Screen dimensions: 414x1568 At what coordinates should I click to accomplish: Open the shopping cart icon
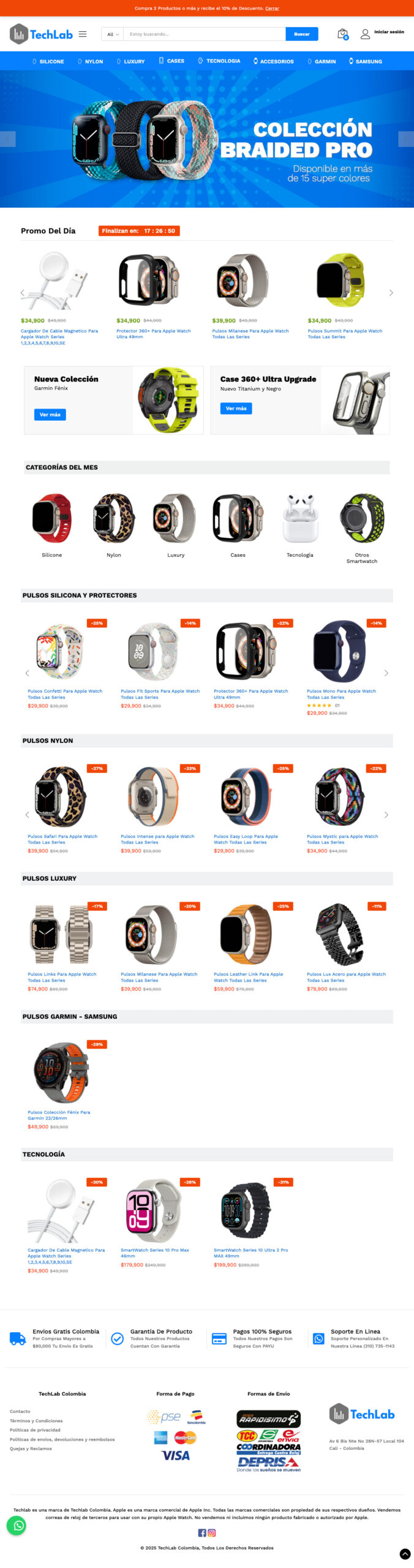[343, 34]
